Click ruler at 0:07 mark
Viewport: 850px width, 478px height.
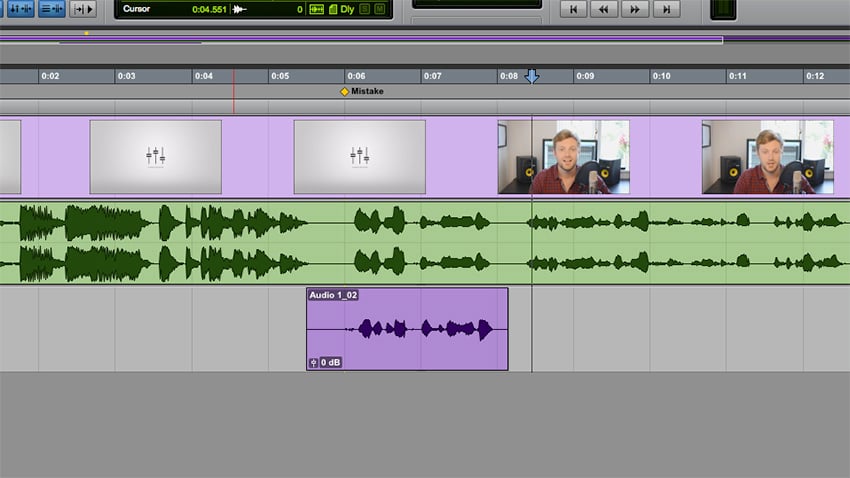point(432,76)
